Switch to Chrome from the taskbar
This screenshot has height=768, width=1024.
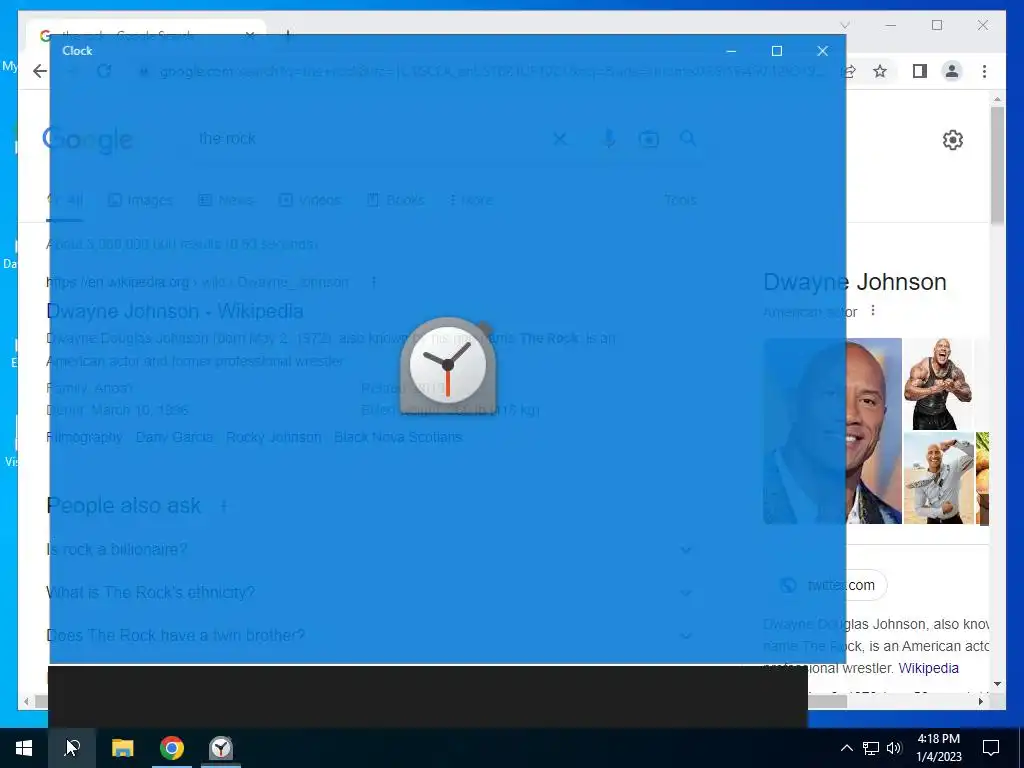pos(172,748)
